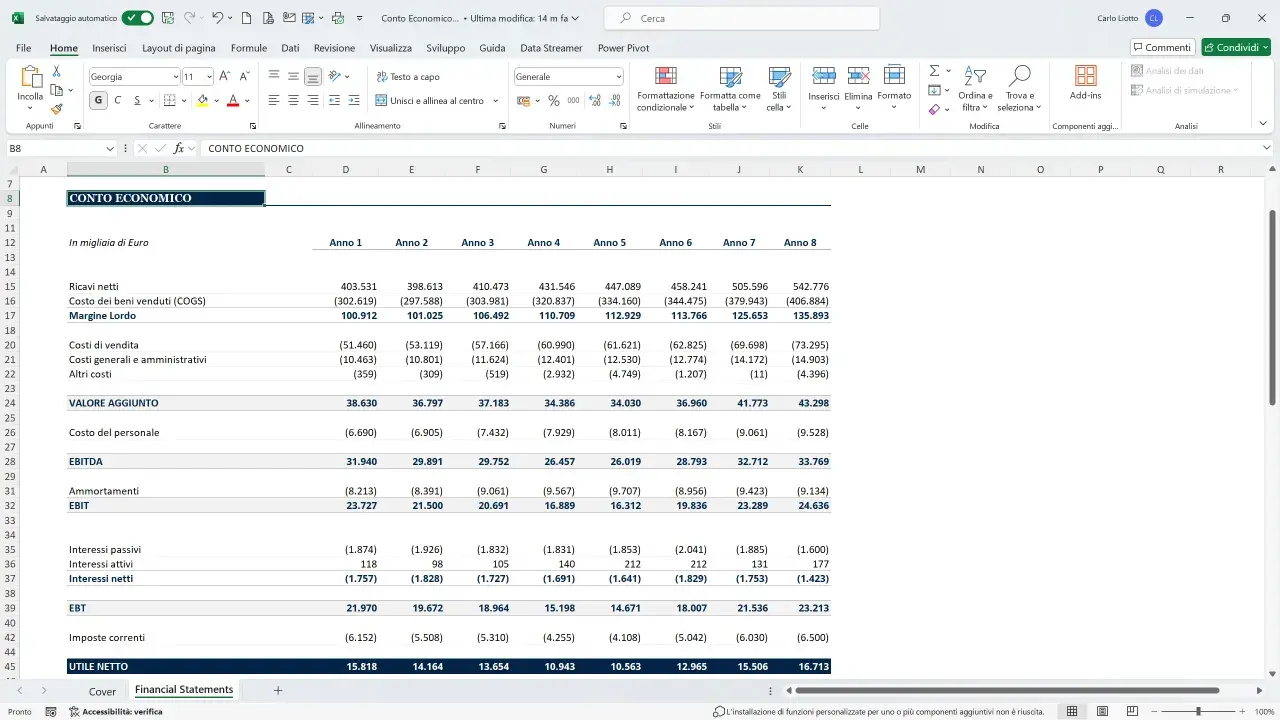1280x720 pixels.
Task: Click the zoom slider in status bar
Action: [1198, 711]
